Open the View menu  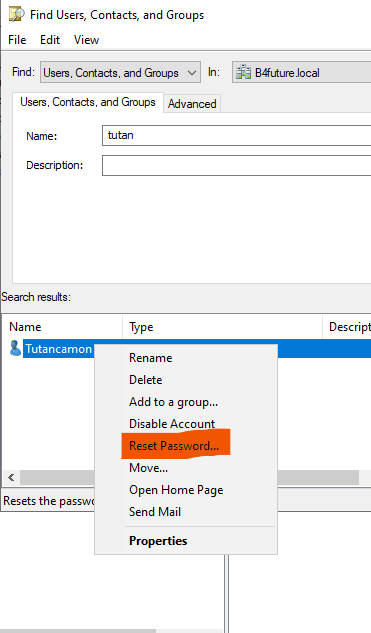pos(86,40)
